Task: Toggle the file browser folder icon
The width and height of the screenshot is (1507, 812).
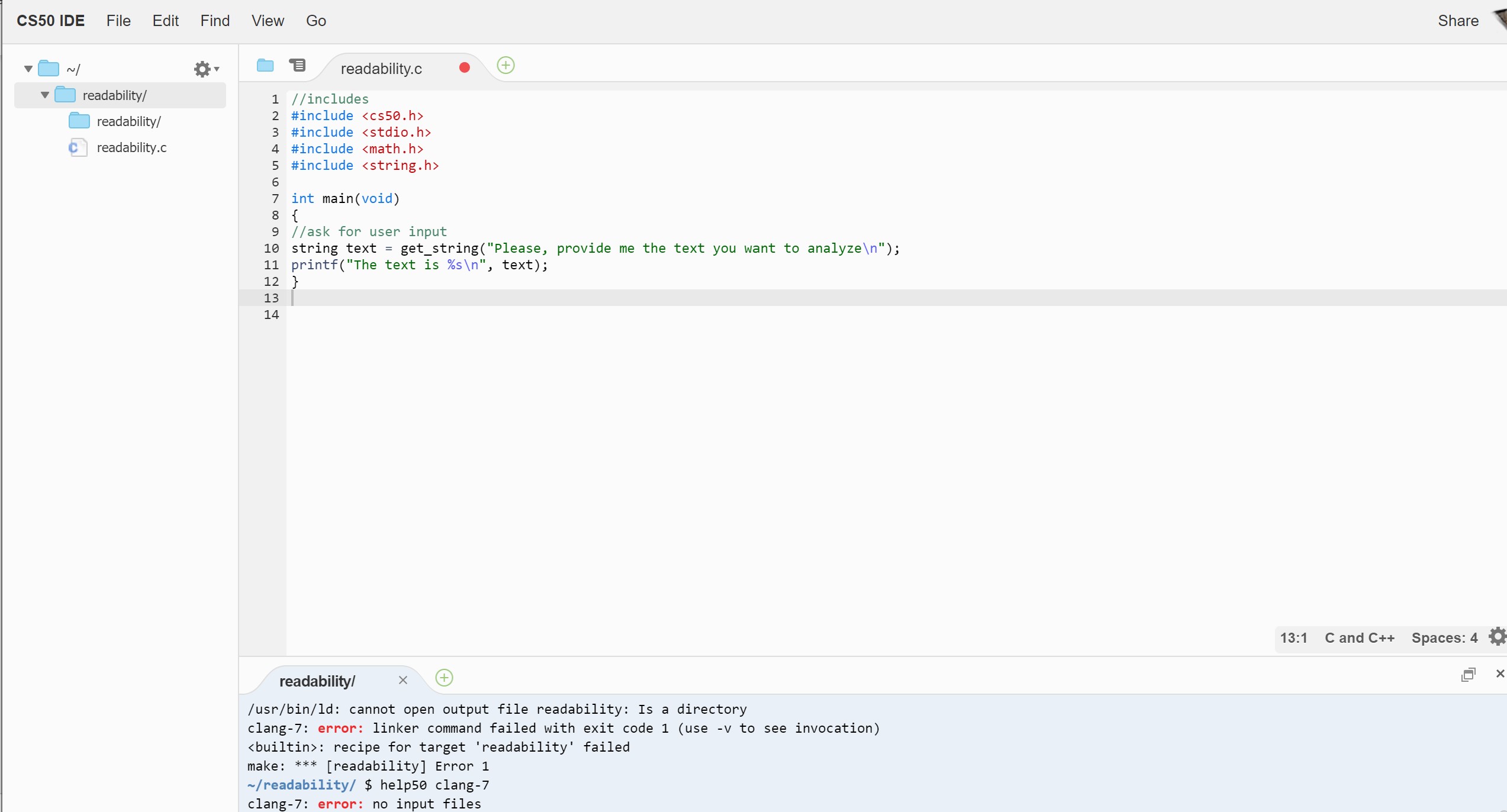Action: (x=265, y=65)
